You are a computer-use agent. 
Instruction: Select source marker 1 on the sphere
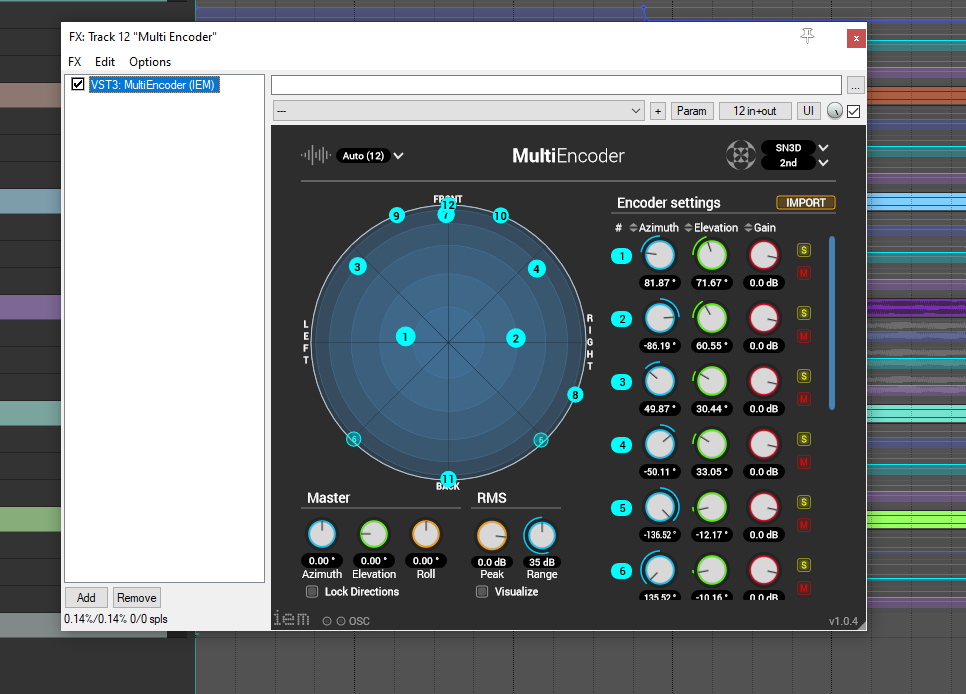pos(405,337)
